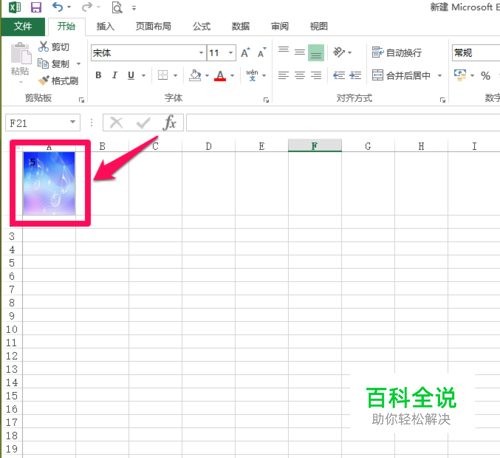Toggle bold formatting
This screenshot has width=500, height=458.
pos(98,75)
